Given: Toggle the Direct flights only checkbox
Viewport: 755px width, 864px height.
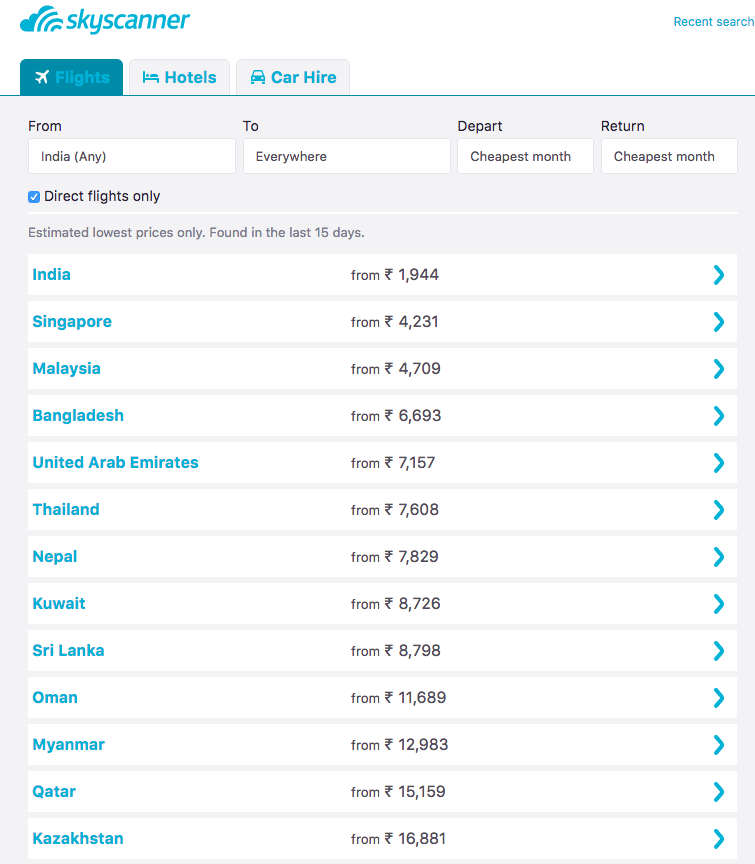Looking at the screenshot, I should [34, 197].
